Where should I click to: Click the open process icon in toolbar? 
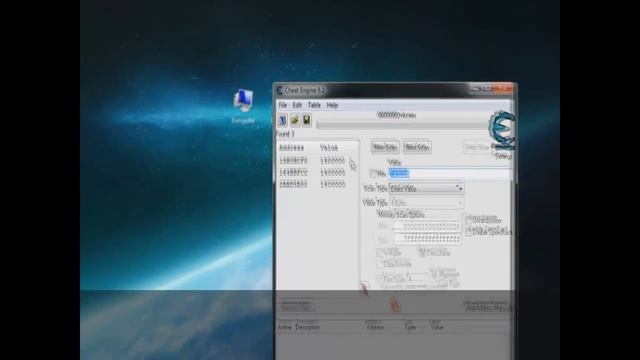tap(282, 120)
